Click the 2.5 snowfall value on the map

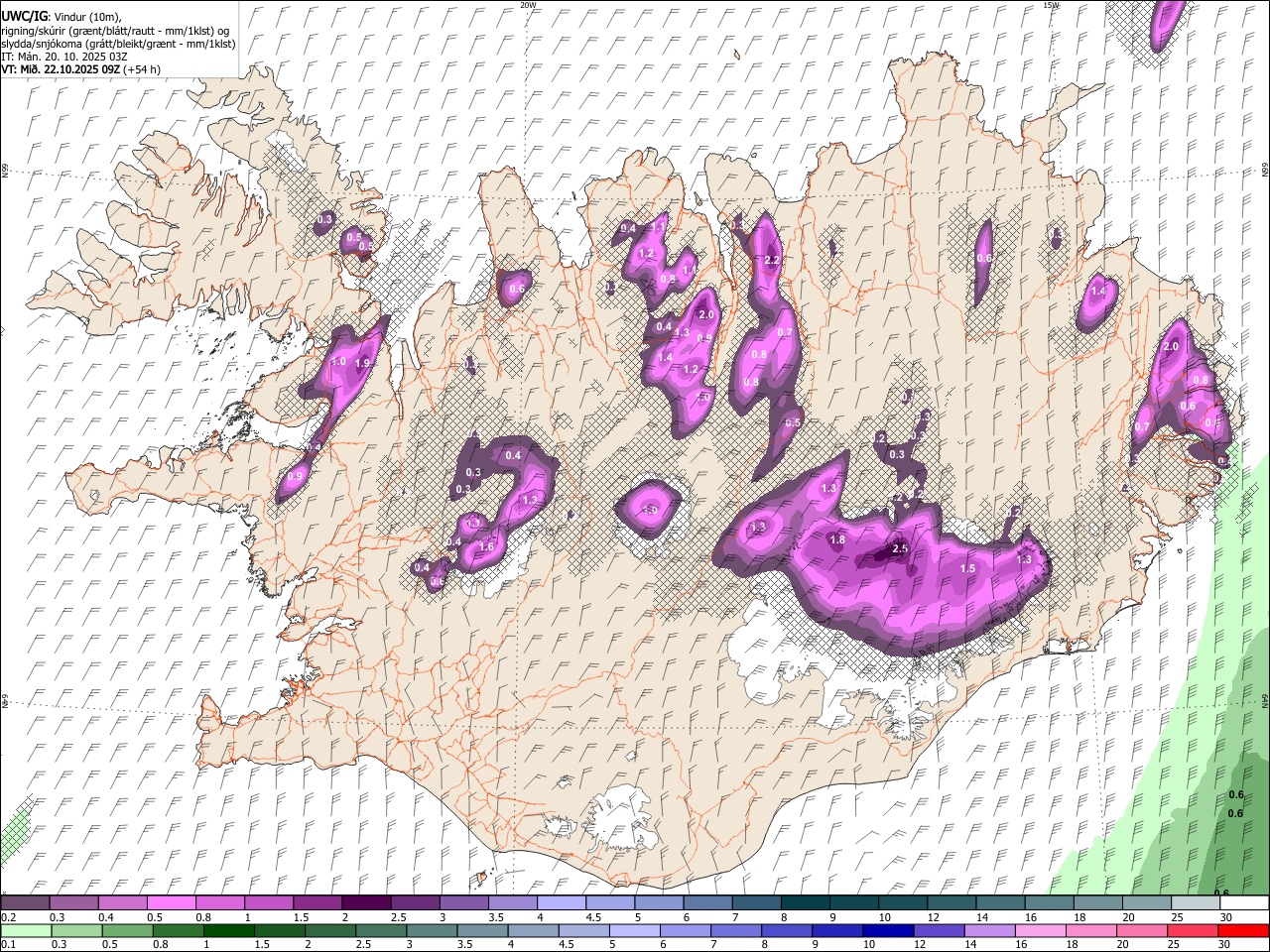pos(901,548)
